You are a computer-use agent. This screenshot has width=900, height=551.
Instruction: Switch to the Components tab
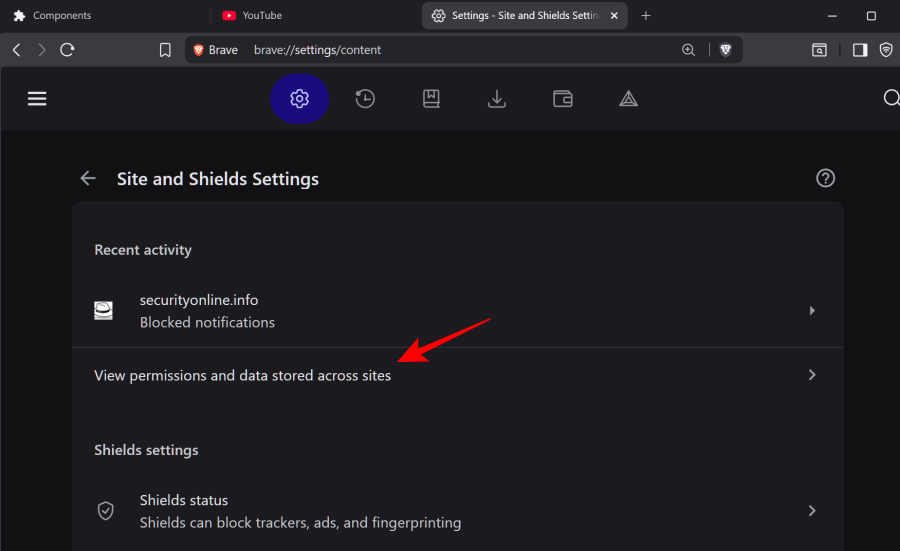[62, 16]
